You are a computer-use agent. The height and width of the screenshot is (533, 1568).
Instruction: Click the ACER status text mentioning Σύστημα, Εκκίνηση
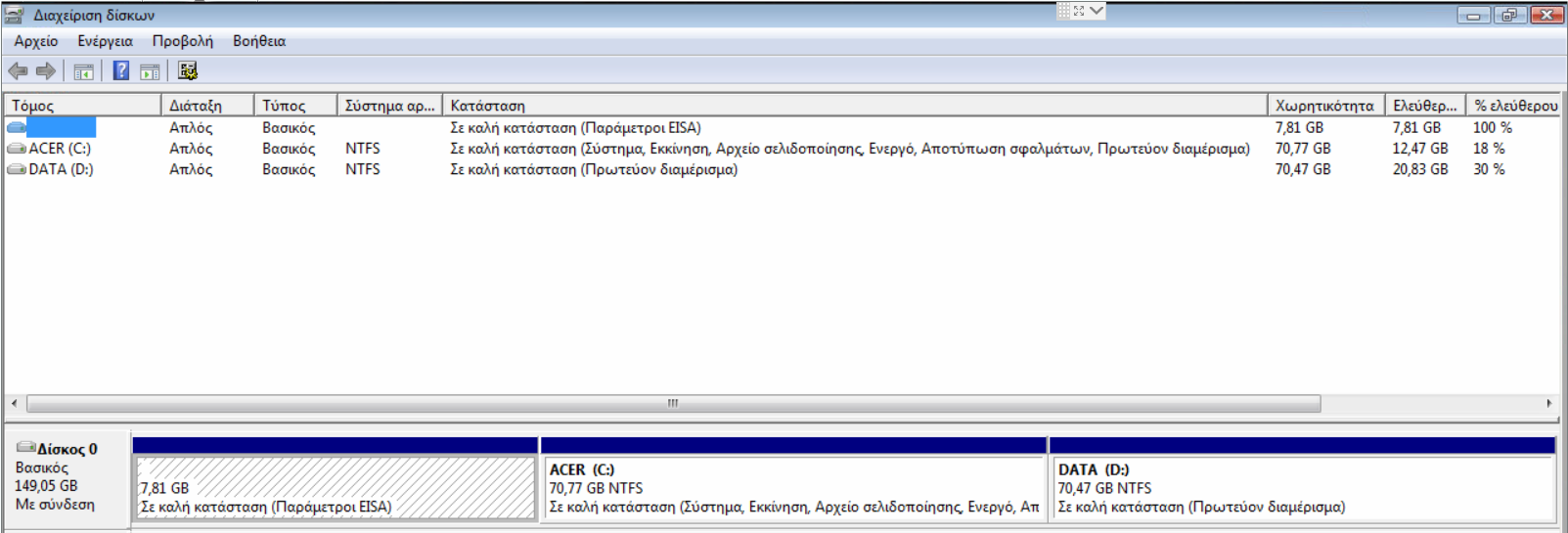coord(850,149)
